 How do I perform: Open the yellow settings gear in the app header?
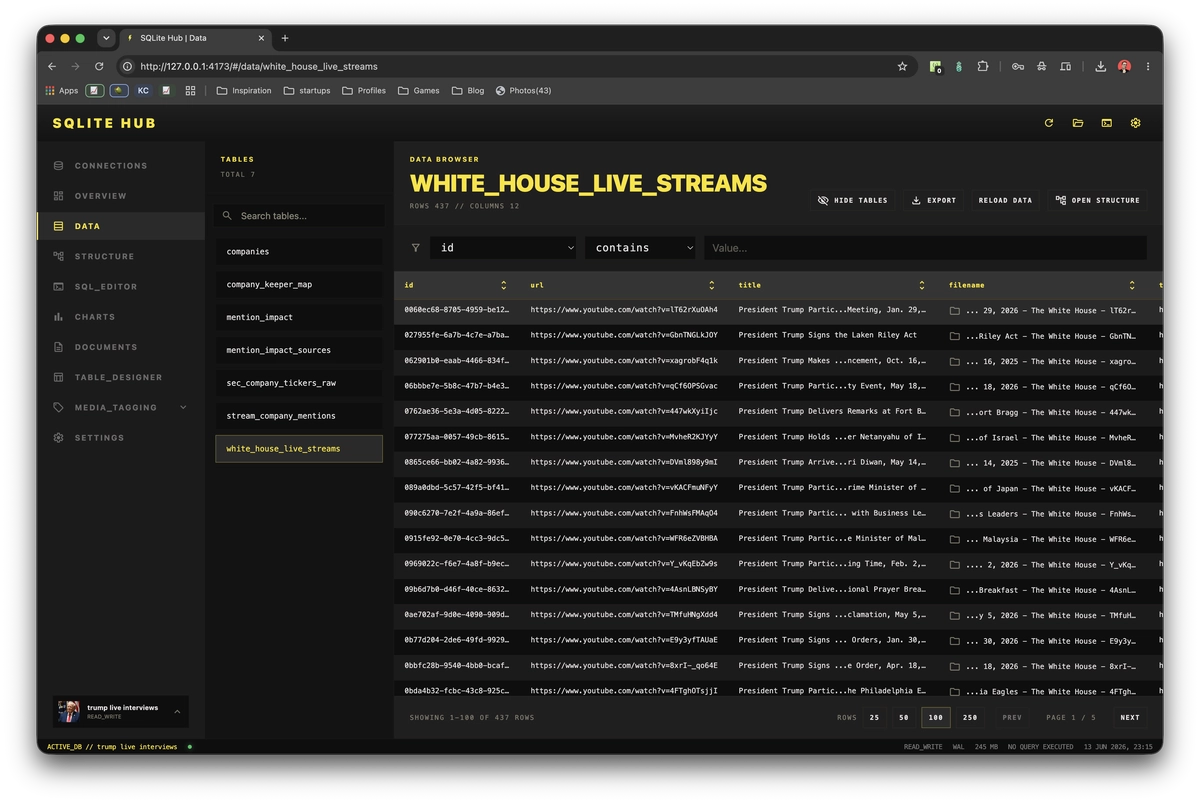tap(1136, 123)
